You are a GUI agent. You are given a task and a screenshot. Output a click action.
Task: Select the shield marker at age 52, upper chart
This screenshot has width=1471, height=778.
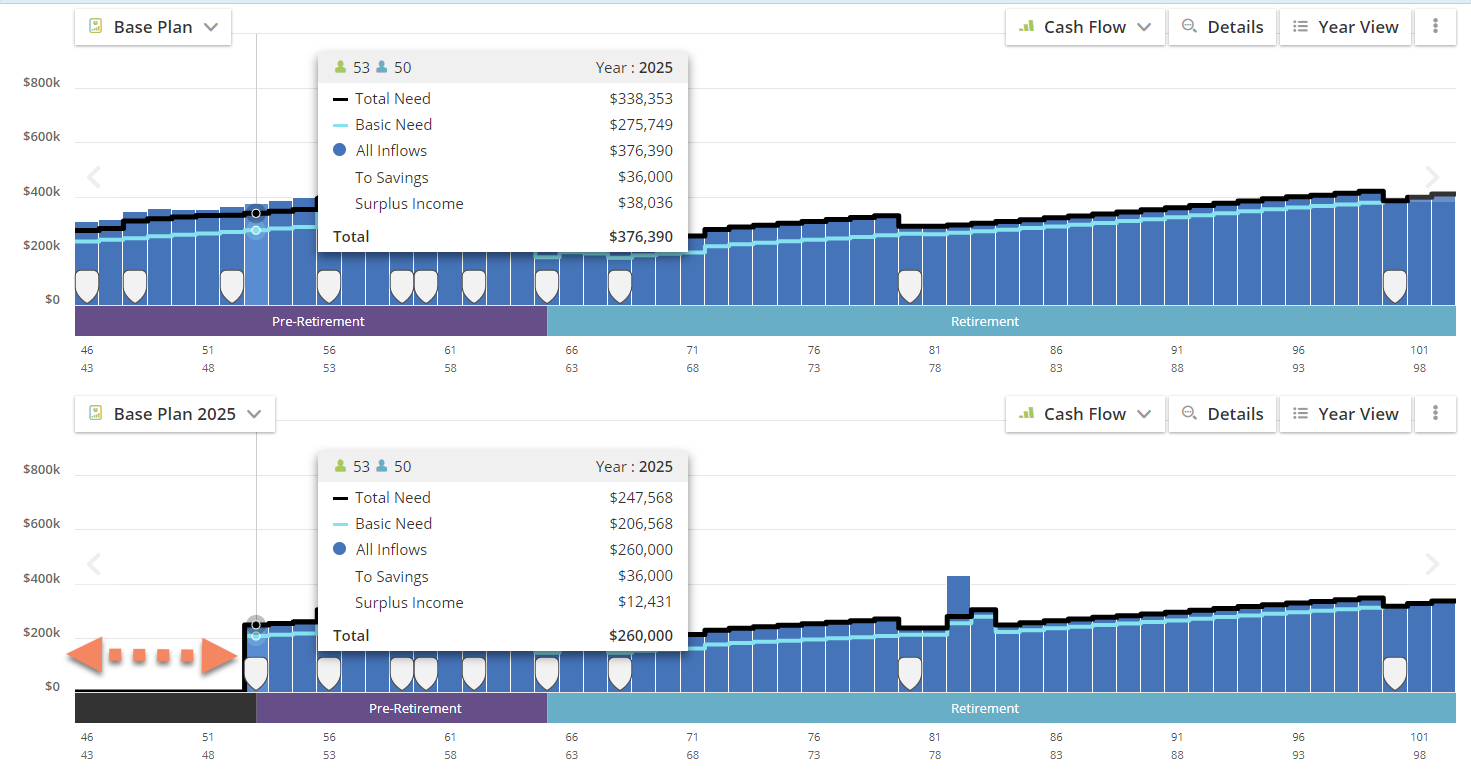[232, 286]
